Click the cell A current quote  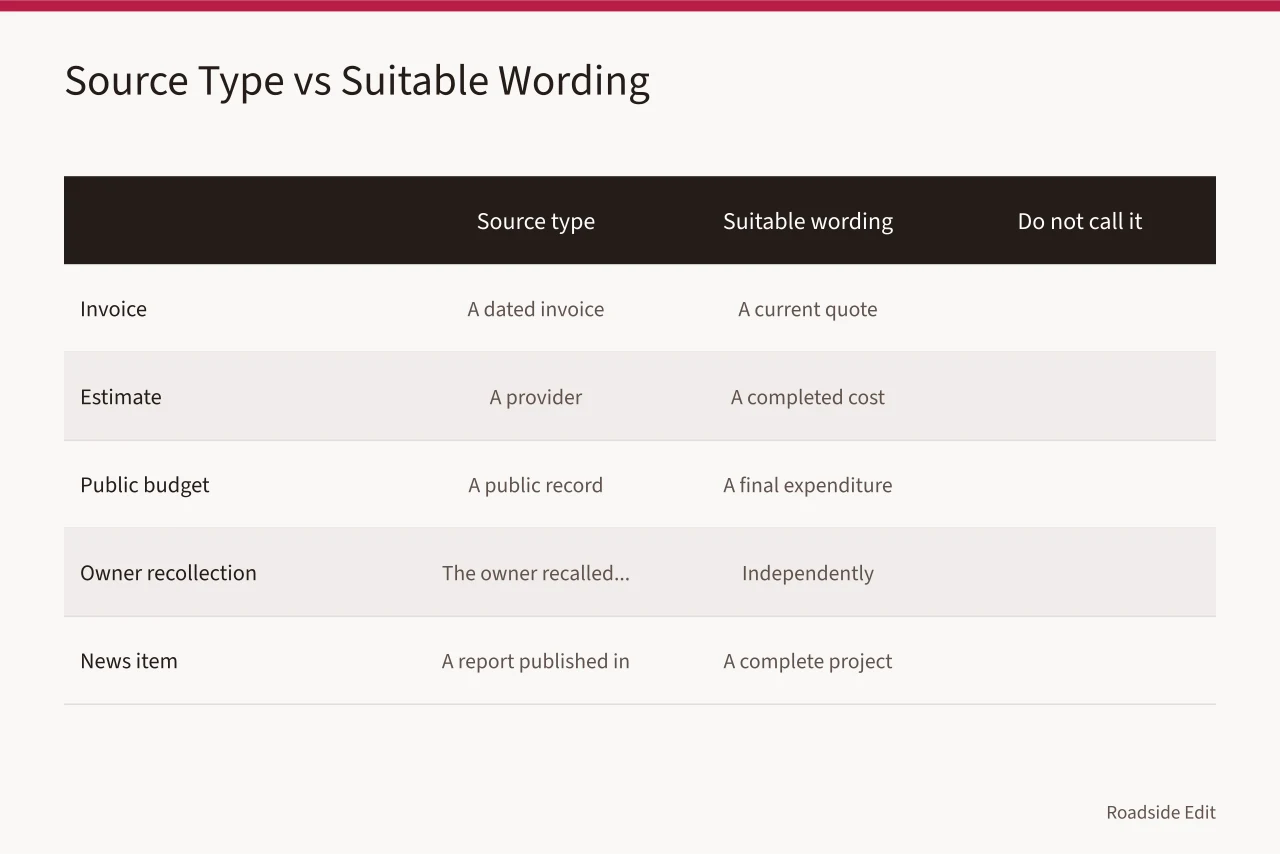point(808,309)
